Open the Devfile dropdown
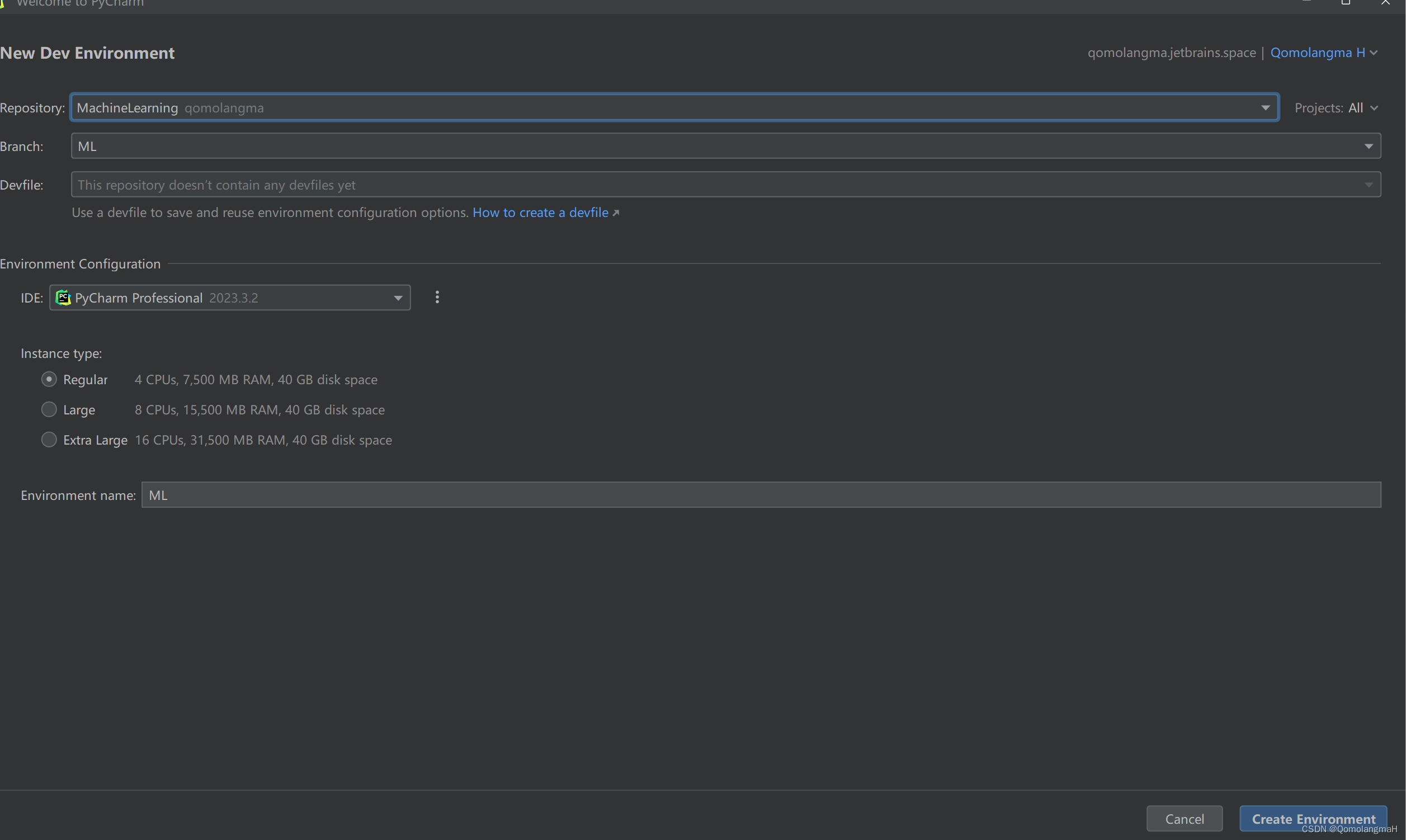 [x=1369, y=184]
